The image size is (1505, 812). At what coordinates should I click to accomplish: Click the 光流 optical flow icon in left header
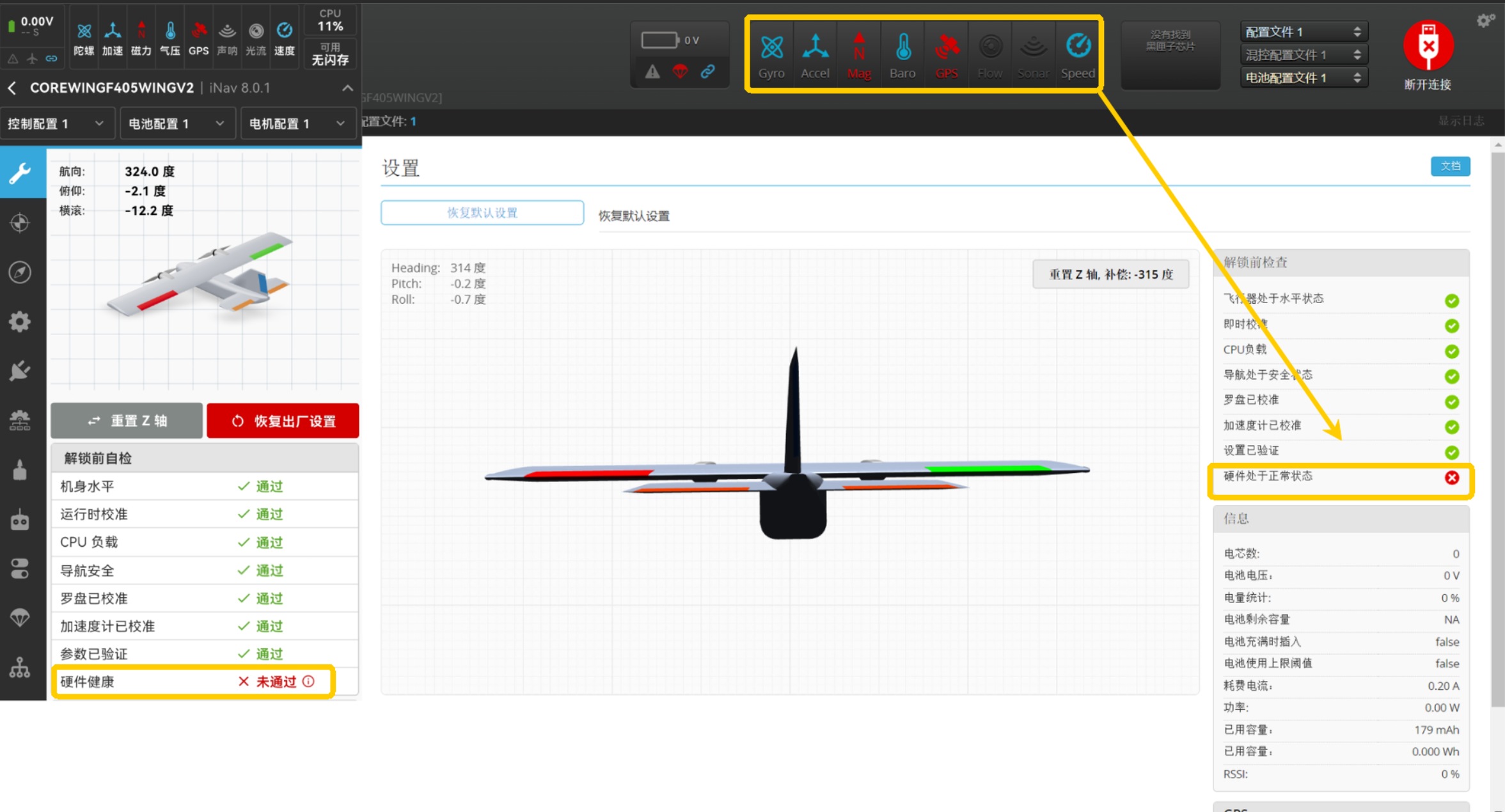(x=256, y=38)
